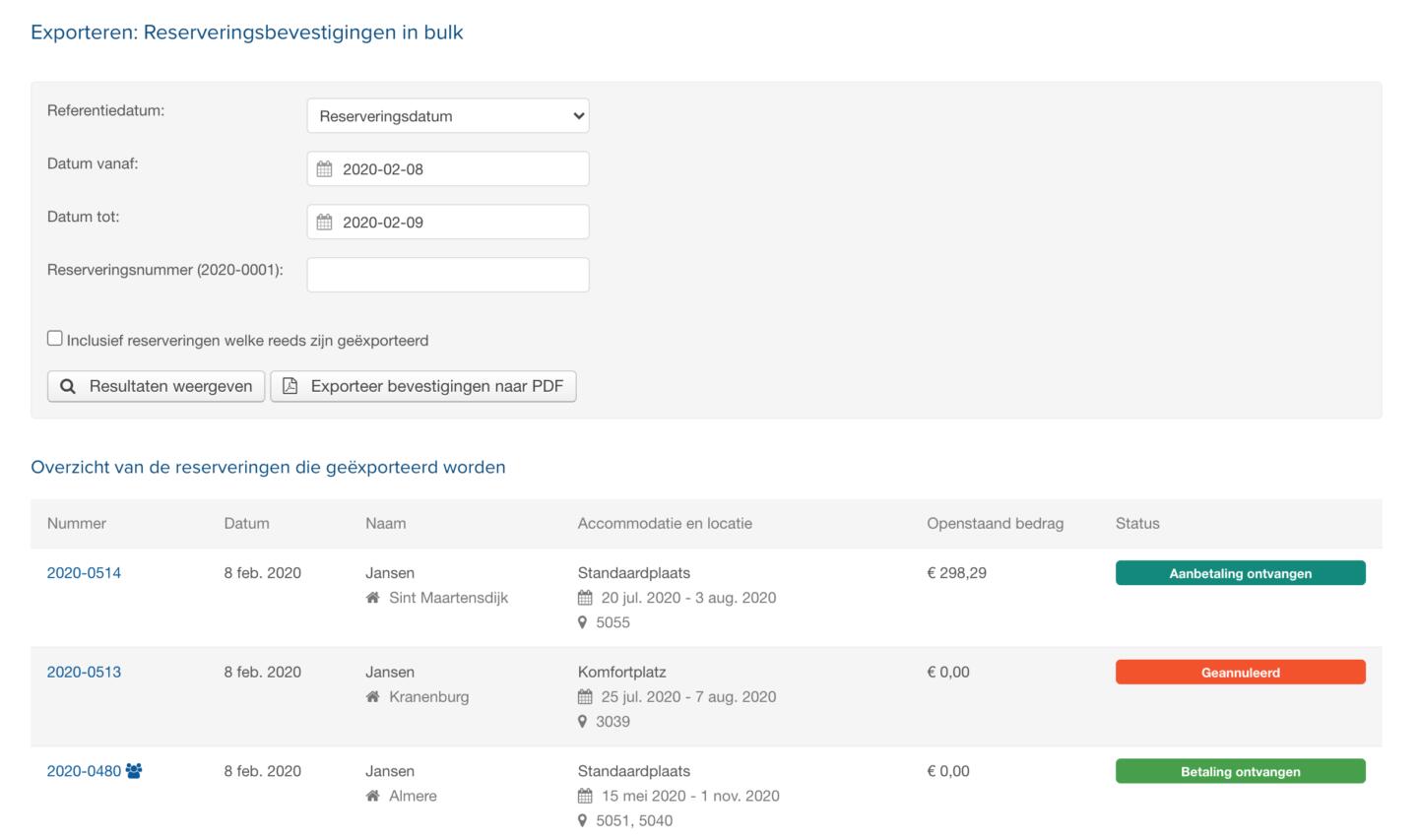Image resolution: width=1419 pixels, height=840 pixels.
Task: Click the Reserveringsnummer input field
Action: pos(448,275)
